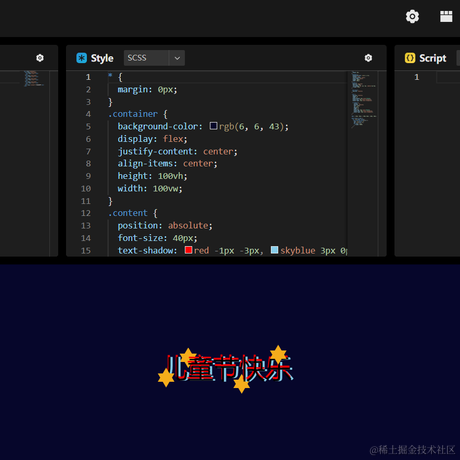This screenshot has width=460, height=460.
Task: Click the 儿童节快乐 preview text
Action: click(229, 368)
